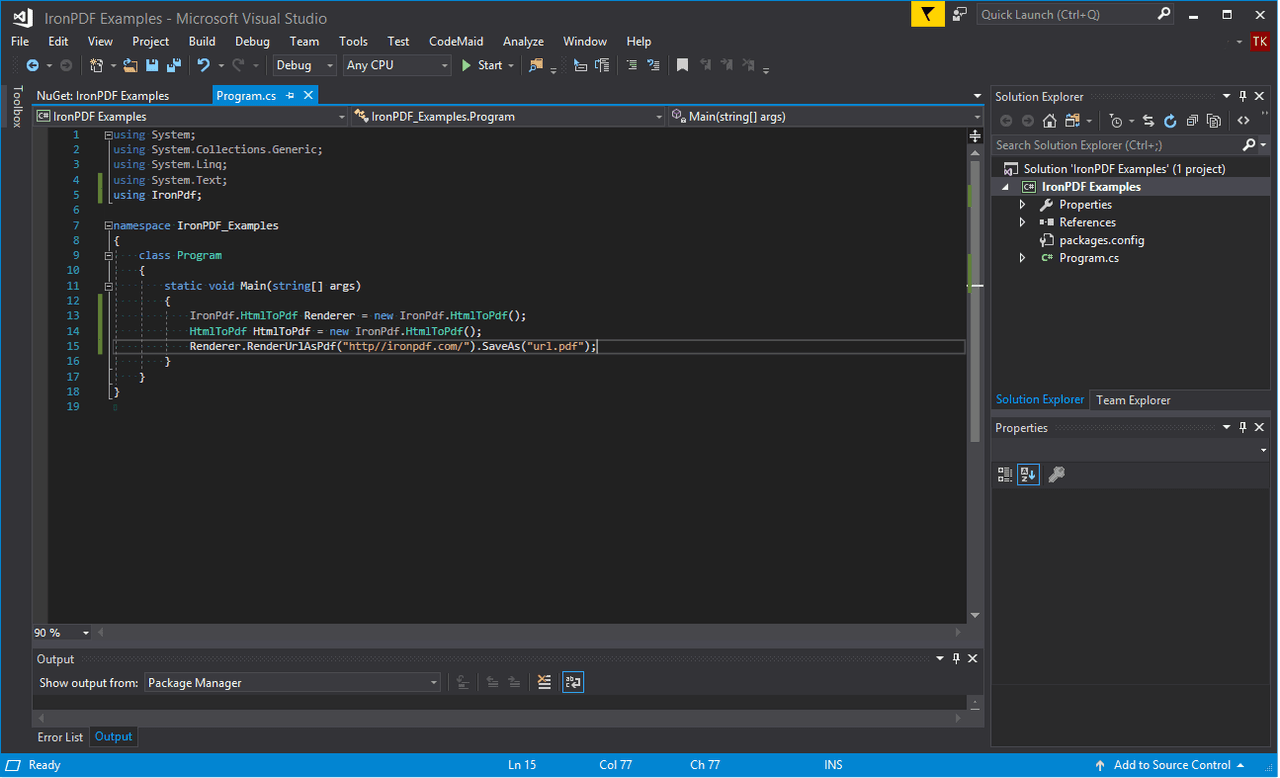Open the 90 % zoom level dropdown

62,633
